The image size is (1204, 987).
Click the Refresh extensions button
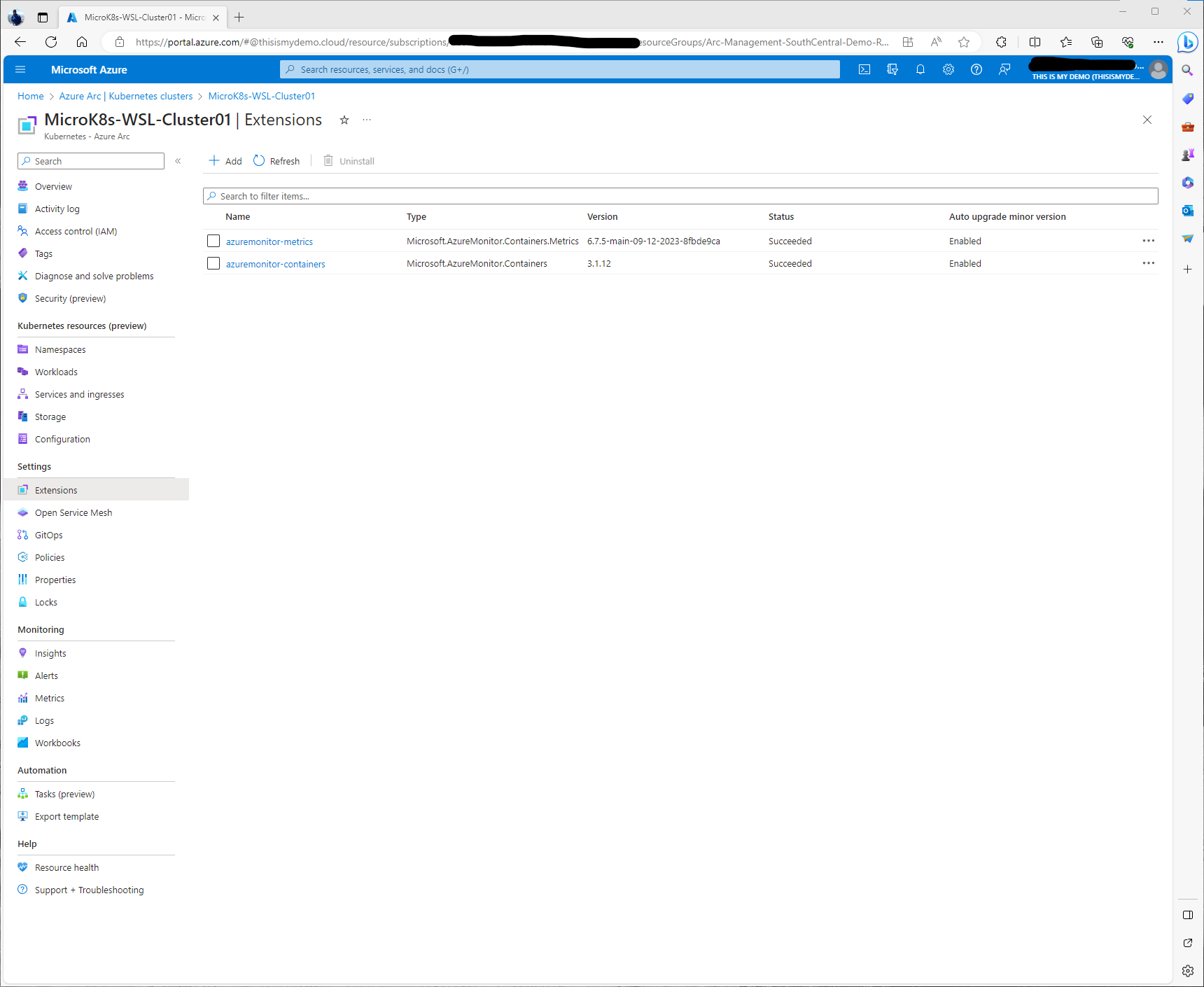tap(276, 161)
